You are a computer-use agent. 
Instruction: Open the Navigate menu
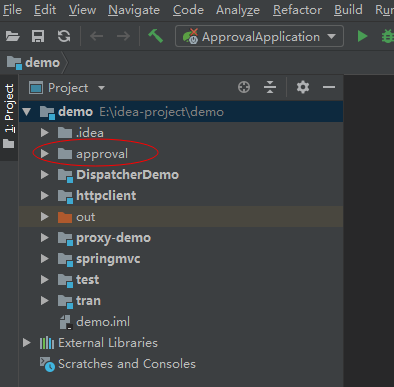coord(134,10)
